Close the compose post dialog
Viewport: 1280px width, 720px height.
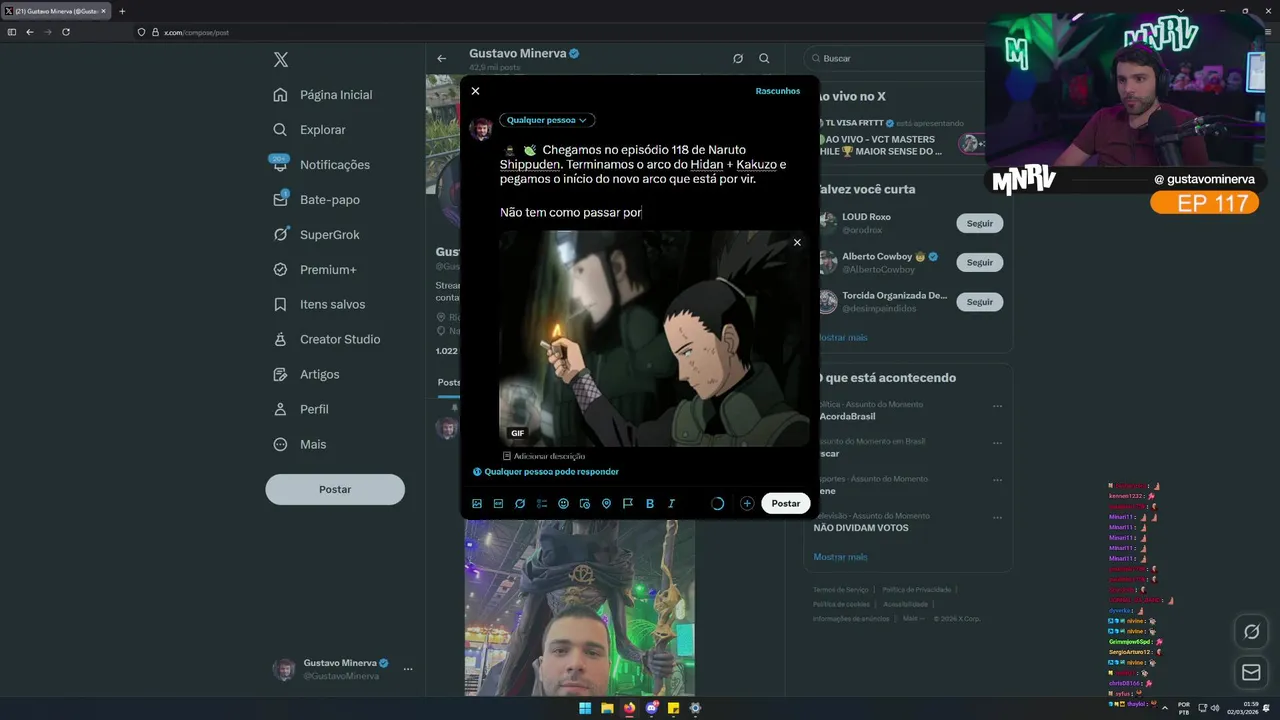tap(475, 91)
